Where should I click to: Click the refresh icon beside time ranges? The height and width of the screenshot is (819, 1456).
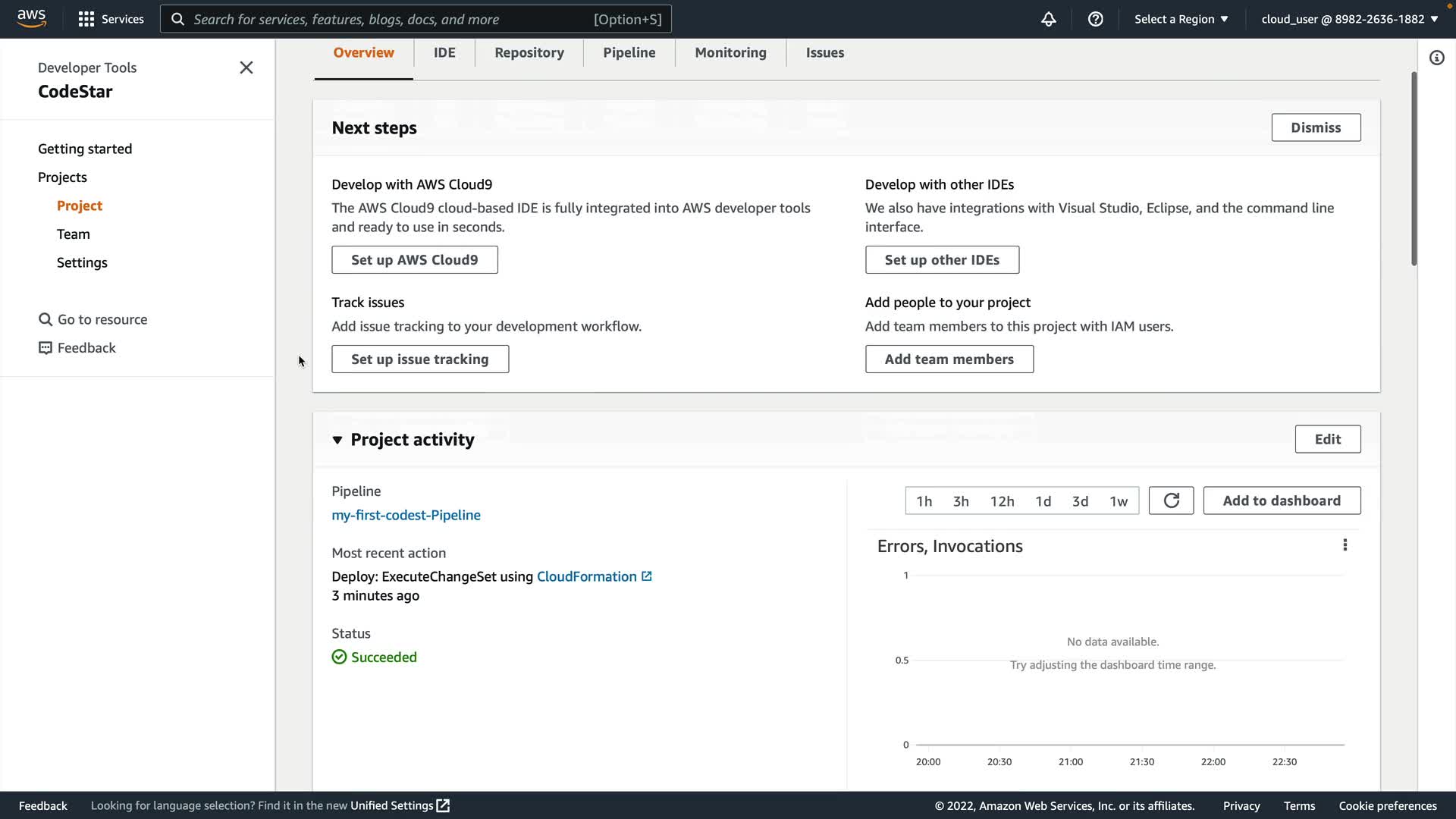[1171, 500]
